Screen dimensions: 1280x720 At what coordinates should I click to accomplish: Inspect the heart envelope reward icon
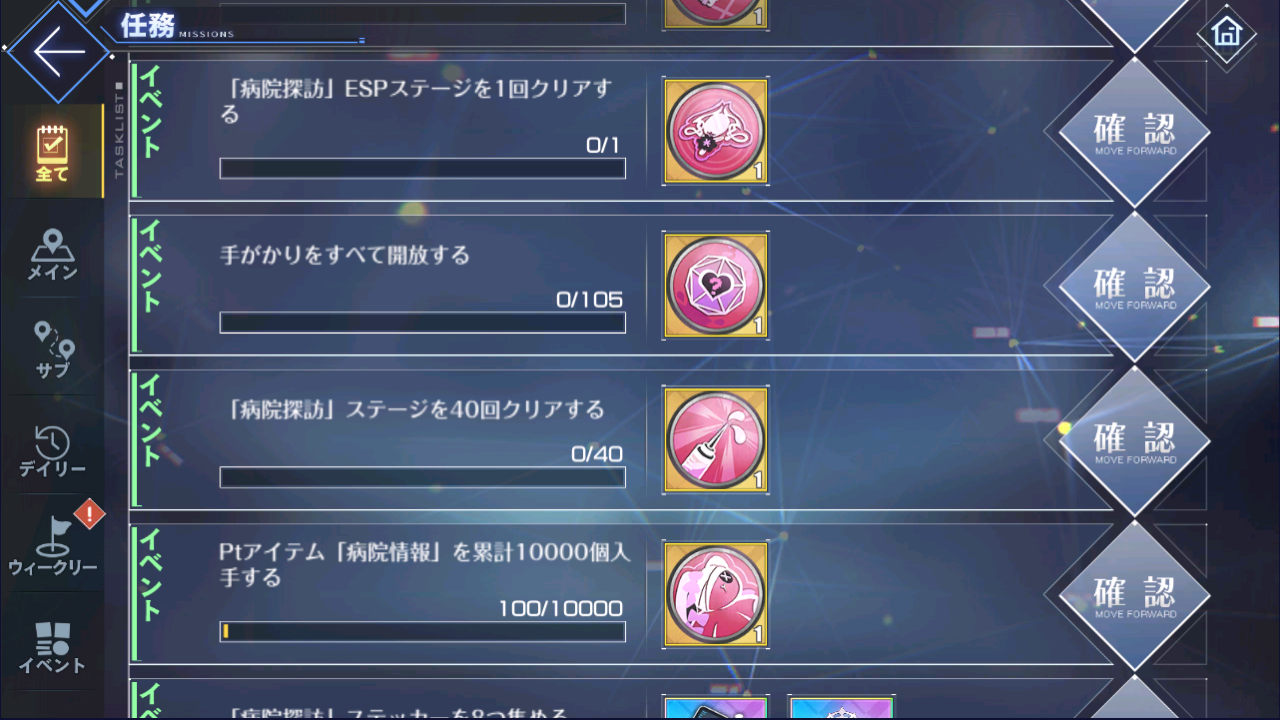pyautogui.click(x=715, y=285)
